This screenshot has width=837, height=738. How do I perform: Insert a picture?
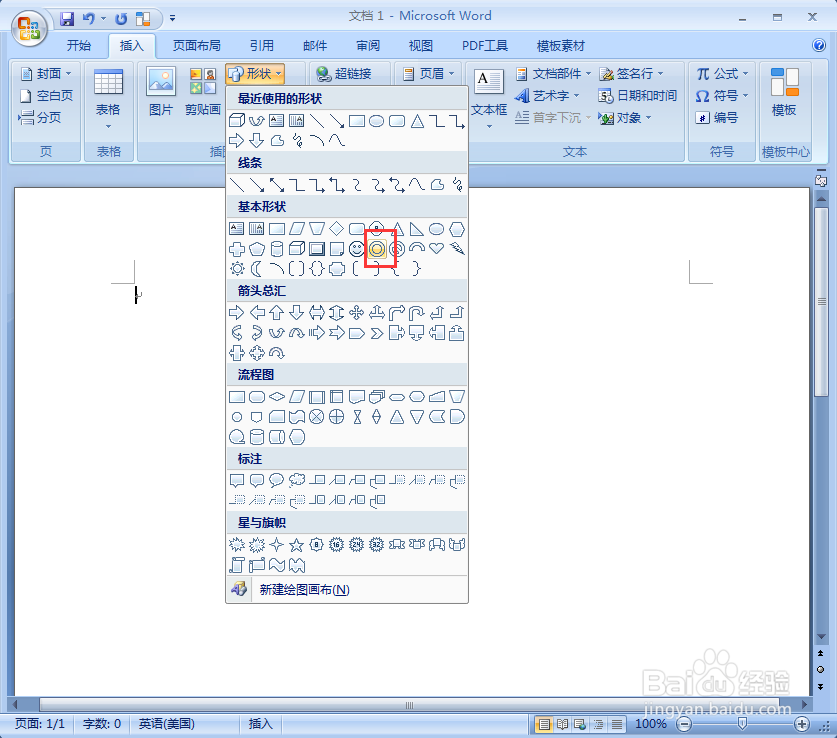tap(161, 93)
